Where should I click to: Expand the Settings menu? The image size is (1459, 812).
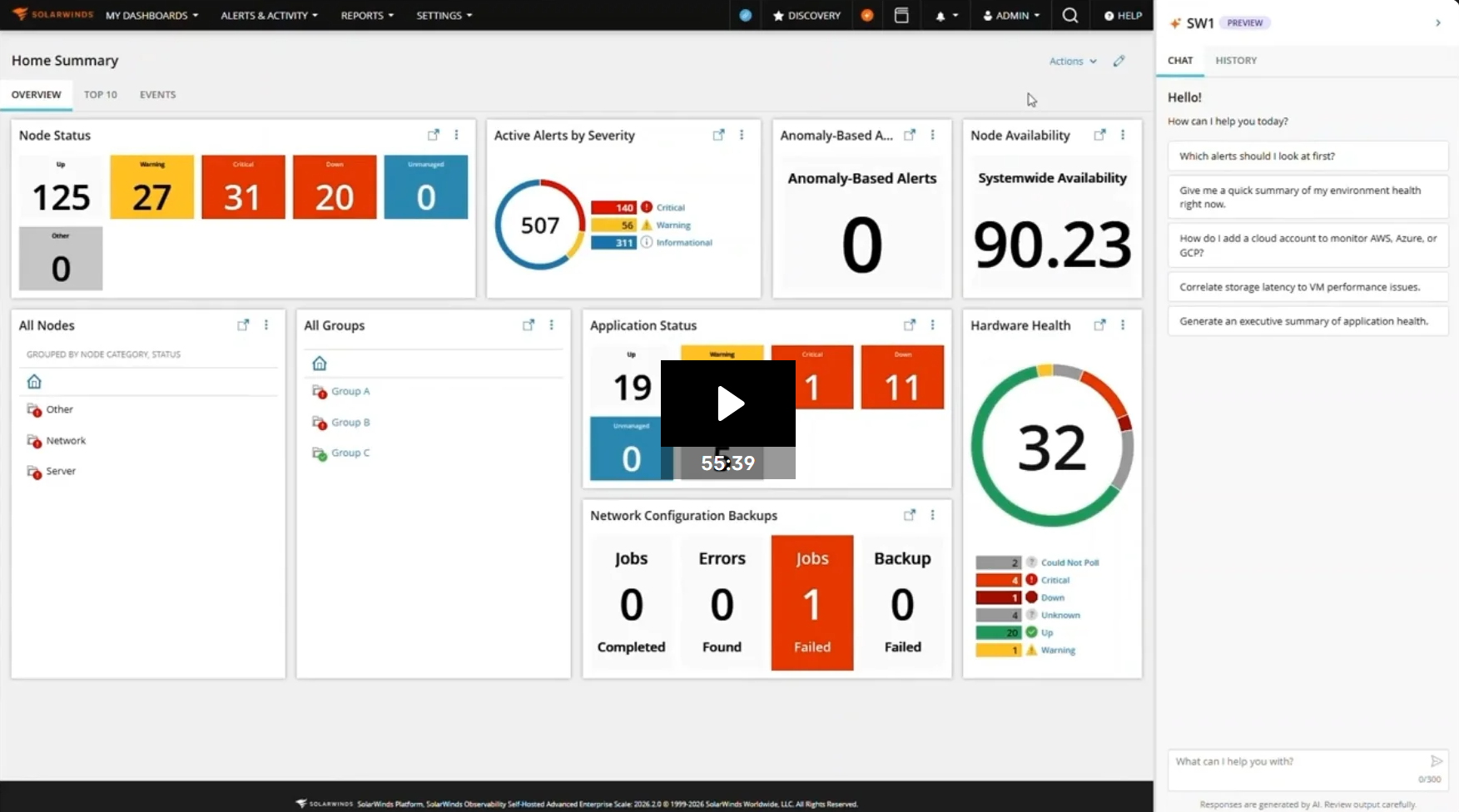coord(444,16)
